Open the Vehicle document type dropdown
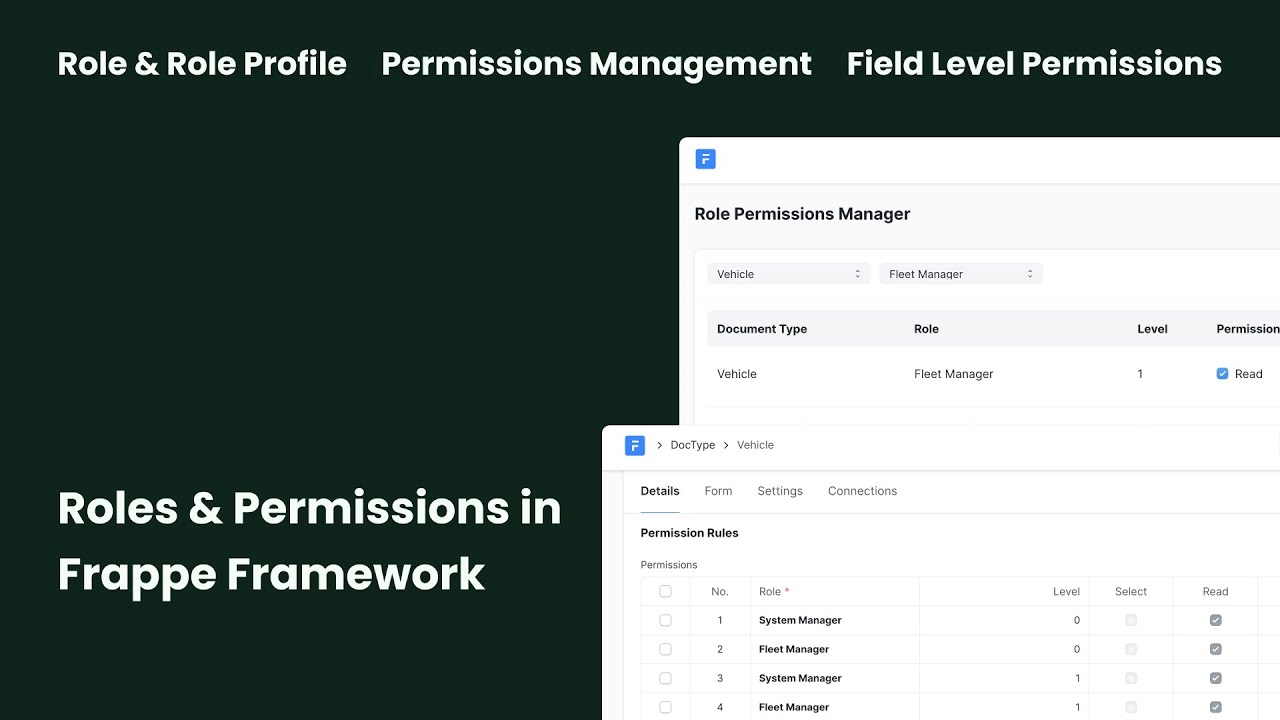The width and height of the screenshot is (1280, 720). coord(789,274)
